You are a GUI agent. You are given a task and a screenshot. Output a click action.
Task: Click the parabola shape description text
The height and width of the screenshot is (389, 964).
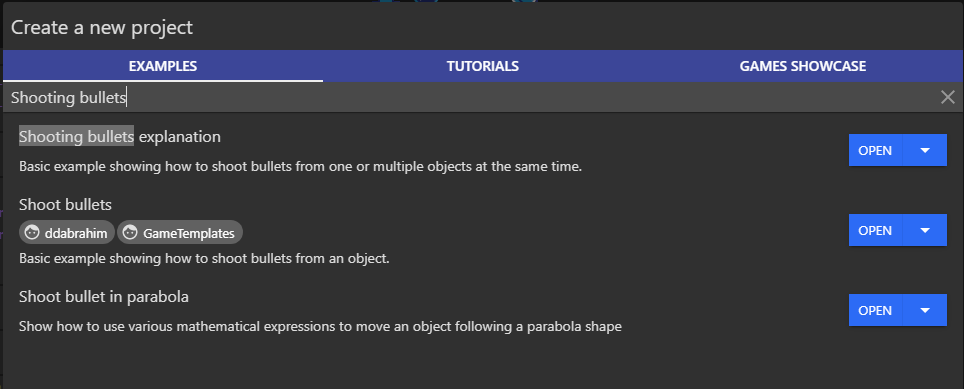coord(320,326)
